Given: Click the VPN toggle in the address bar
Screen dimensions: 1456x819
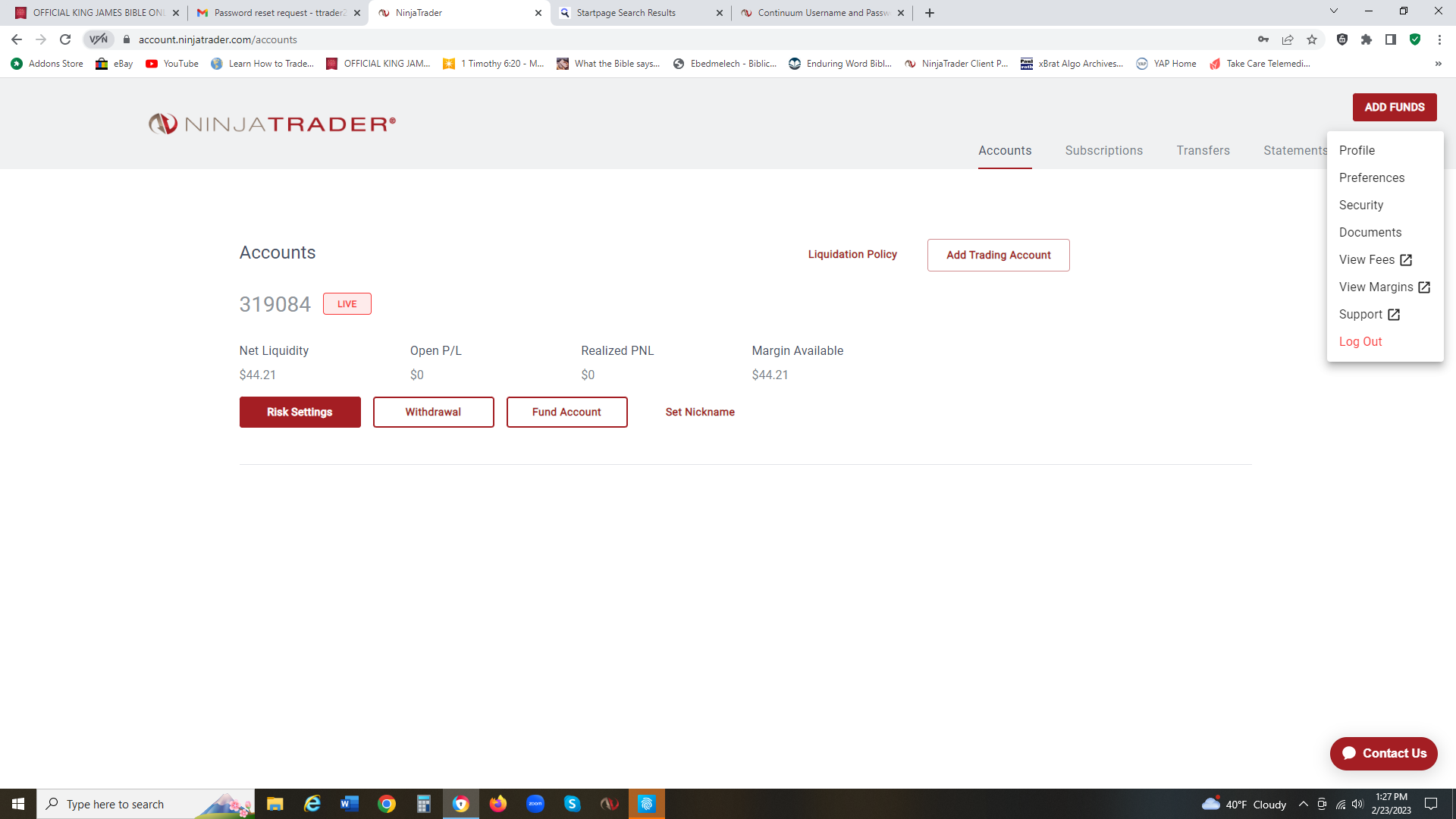Looking at the screenshot, I should [99, 39].
